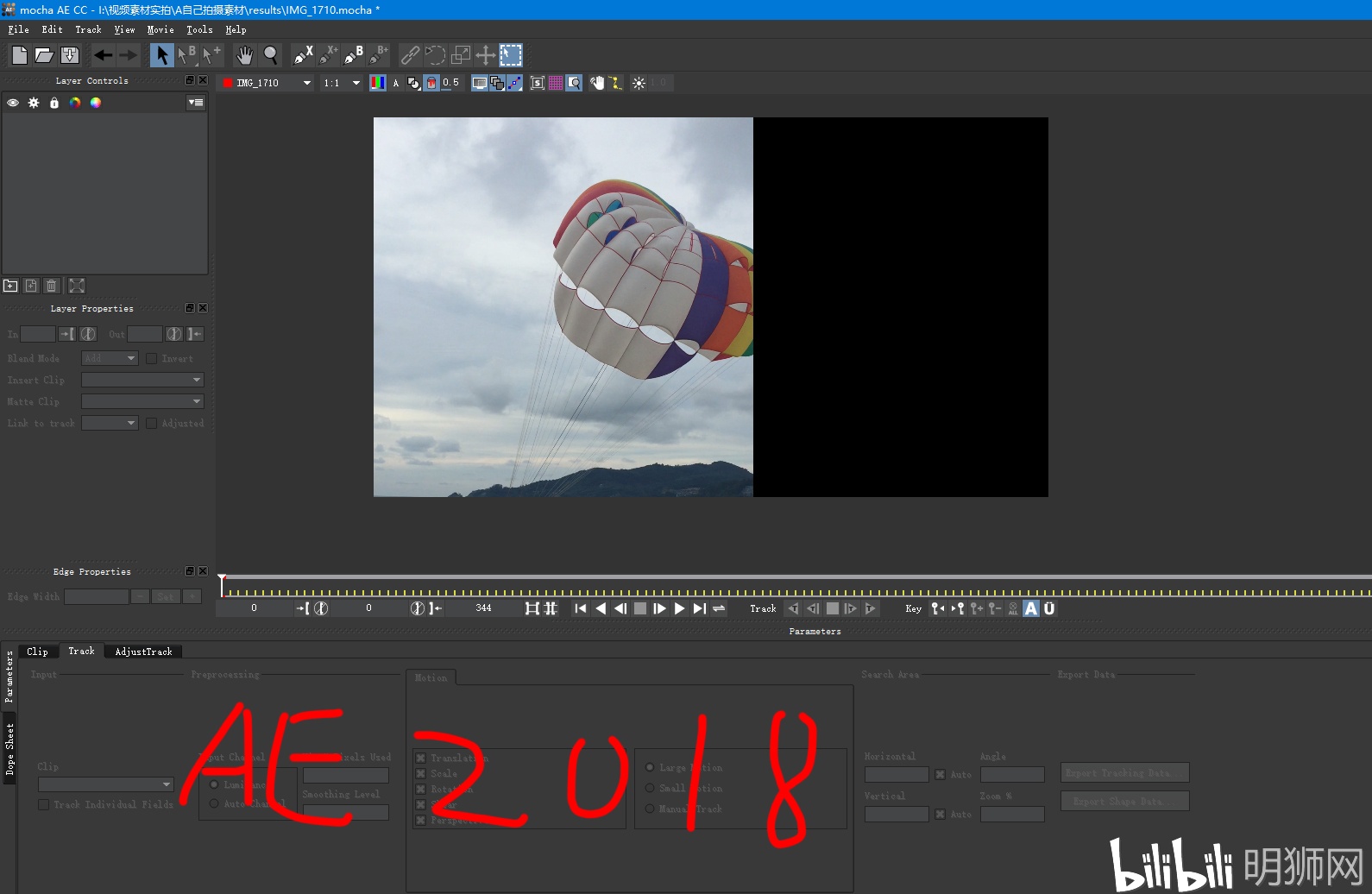Open the Blend Mode Add dropdown
Screen dimensions: 1372x894
pyautogui.click(x=110, y=358)
